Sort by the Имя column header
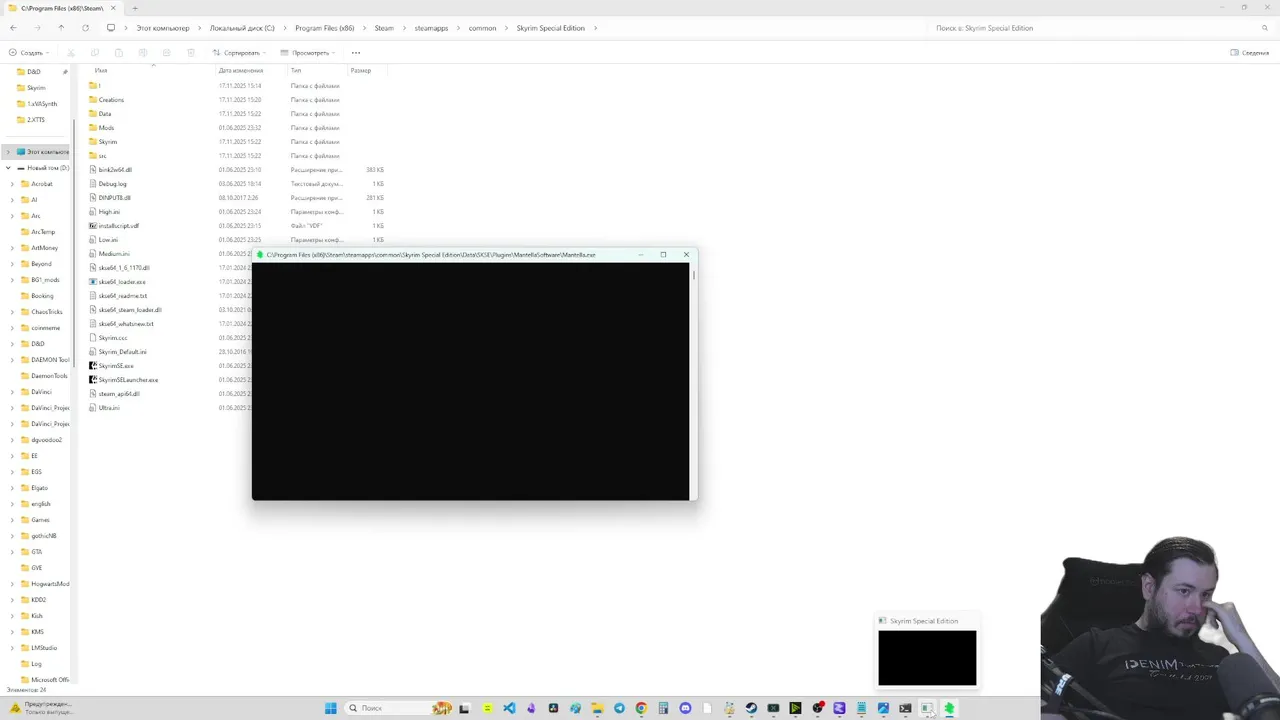The height and width of the screenshot is (720, 1280). click(101, 71)
